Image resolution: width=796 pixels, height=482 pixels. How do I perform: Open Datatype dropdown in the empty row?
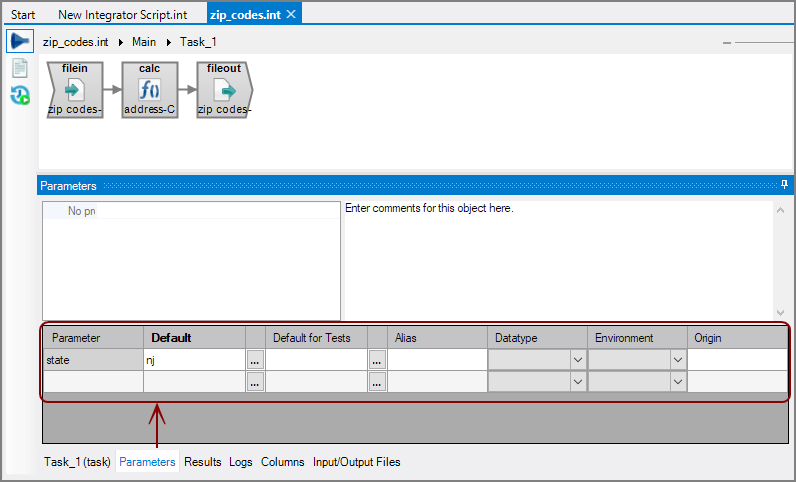(x=576, y=381)
